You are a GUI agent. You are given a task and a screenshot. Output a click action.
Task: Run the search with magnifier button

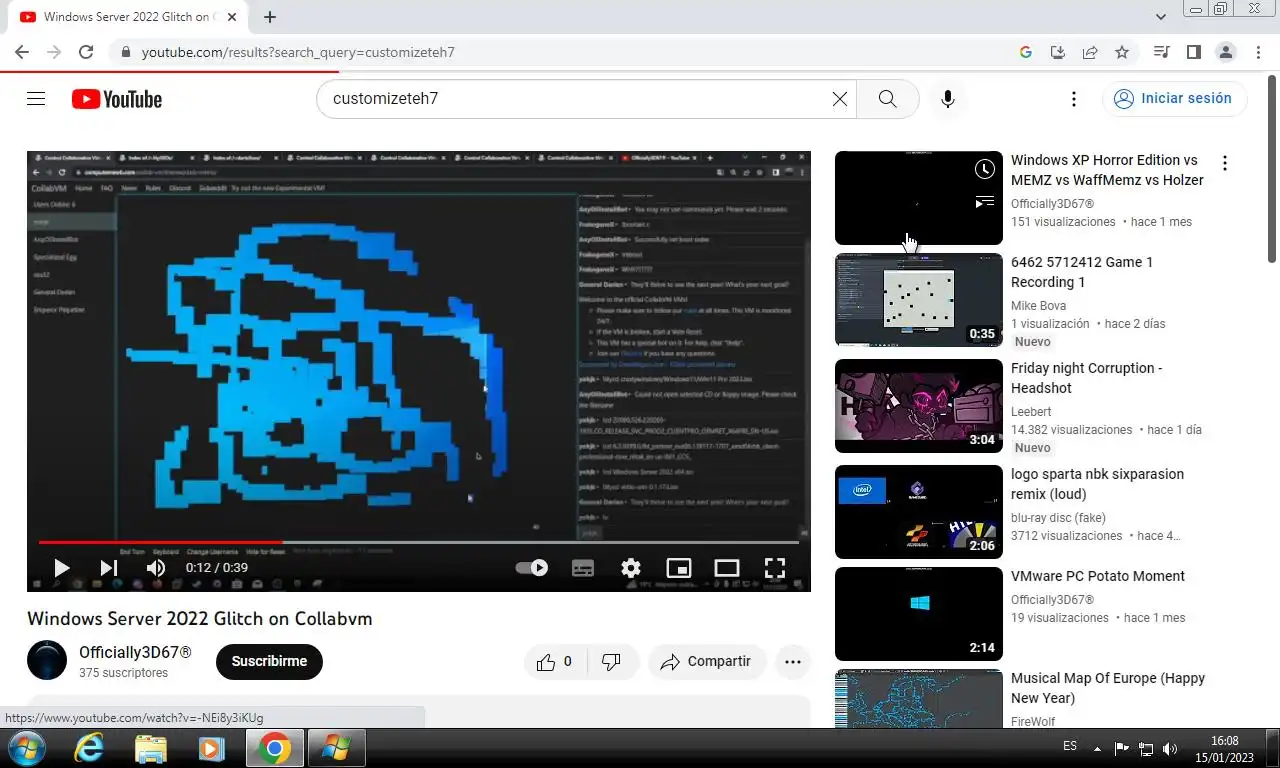(x=887, y=99)
